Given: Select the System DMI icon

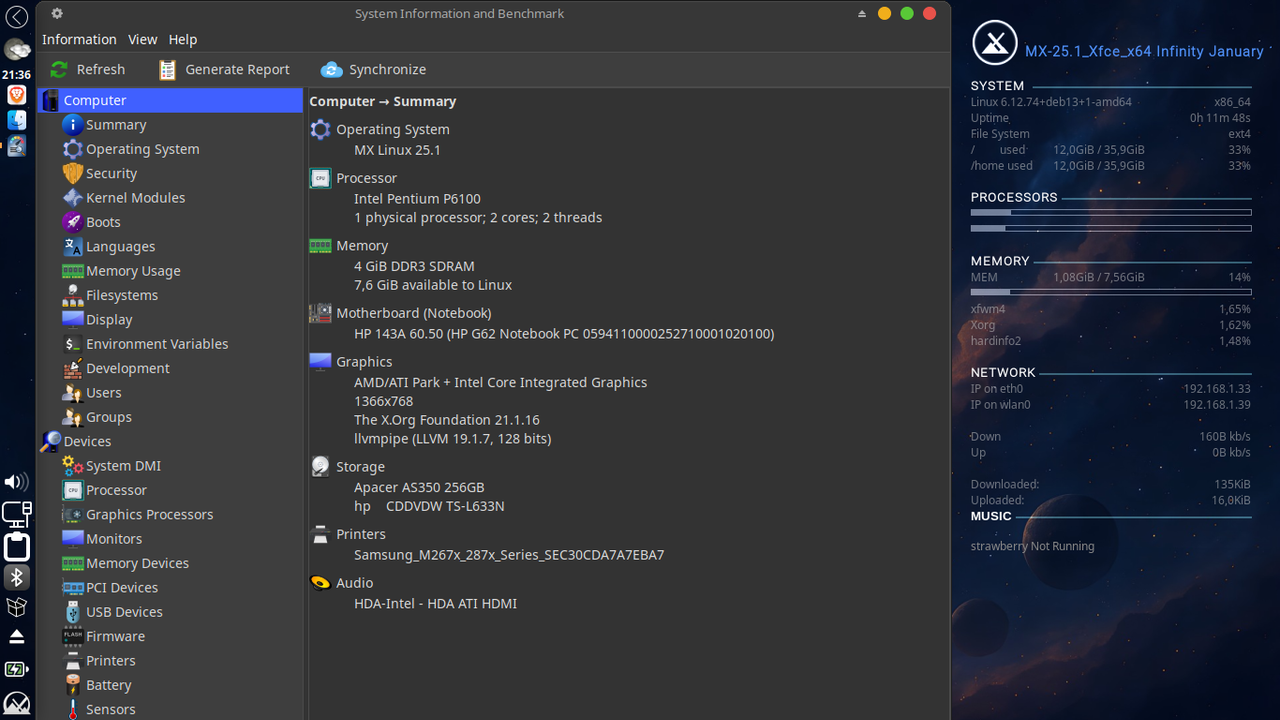Looking at the screenshot, I should point(72,466).
